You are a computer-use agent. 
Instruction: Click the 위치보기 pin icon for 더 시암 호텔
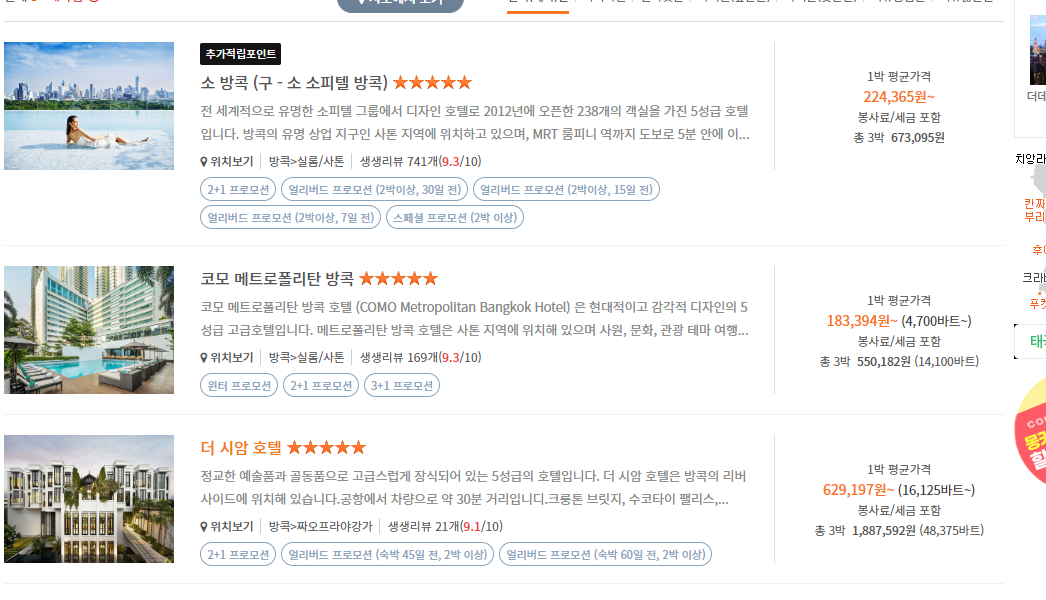click(203, 527)
